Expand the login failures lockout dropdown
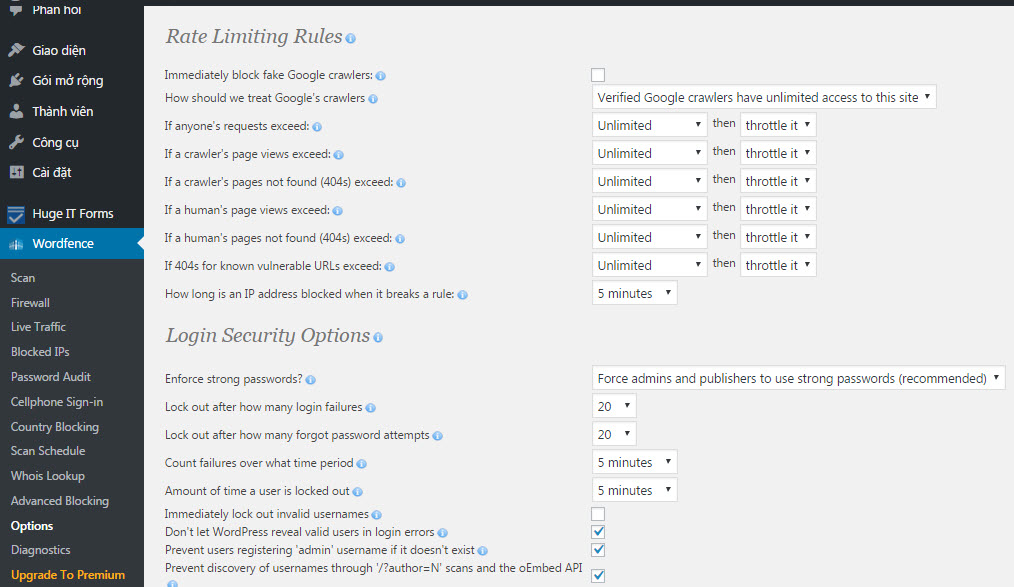Screen dimensions: 1014x587 [613, 406]
